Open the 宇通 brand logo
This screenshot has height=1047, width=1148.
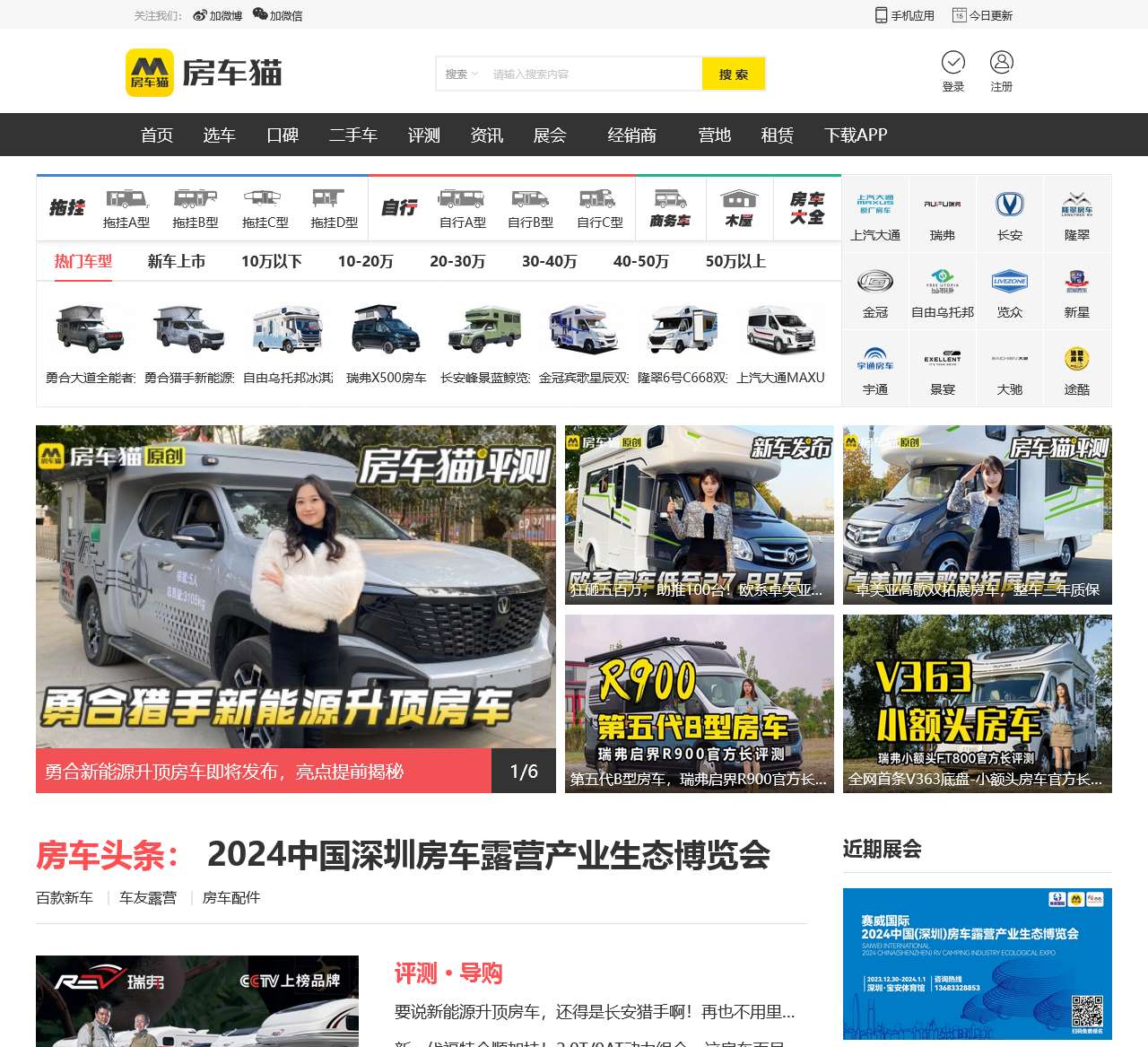click(875, 359)
